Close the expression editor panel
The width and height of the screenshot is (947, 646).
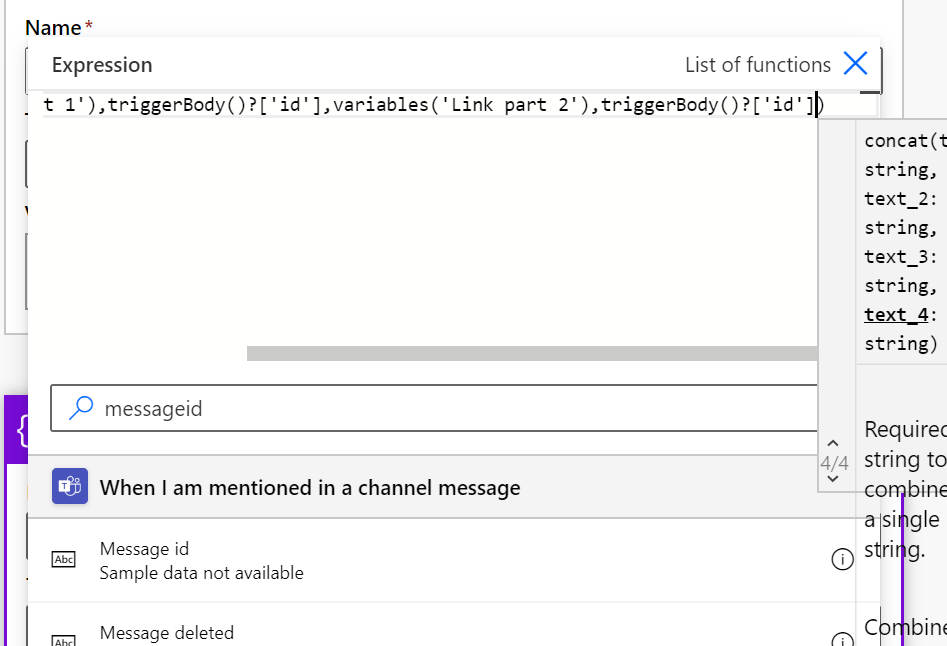pos(855,65)
